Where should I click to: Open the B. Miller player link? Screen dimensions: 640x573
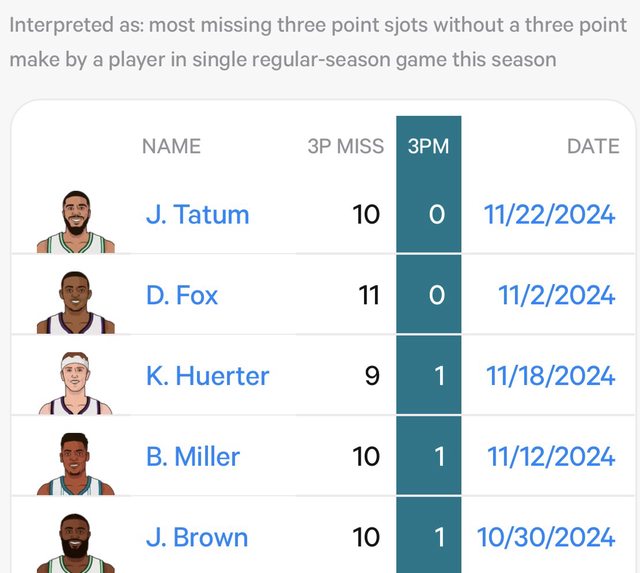[193, 457]
